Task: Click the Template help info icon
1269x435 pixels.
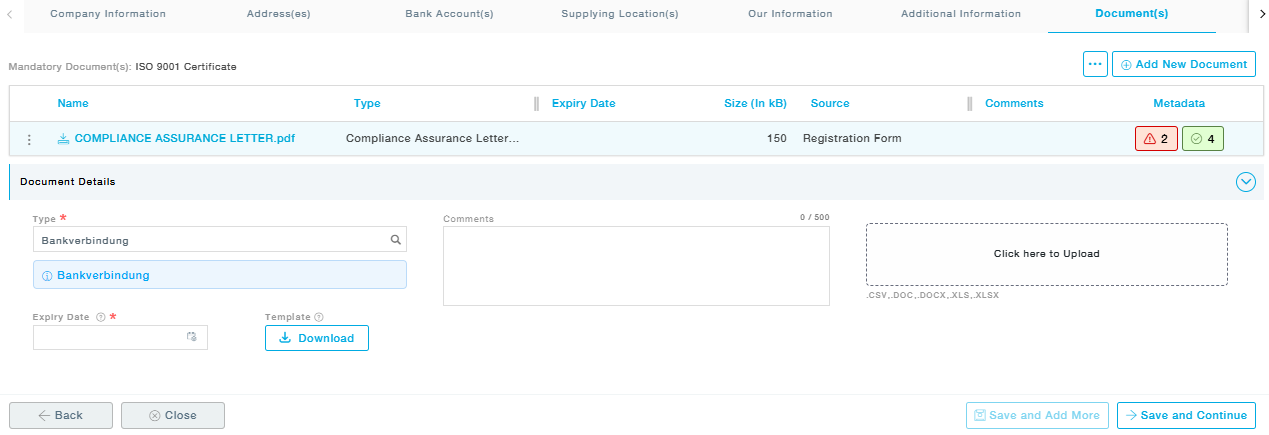Action: click(x=319, y=317)
